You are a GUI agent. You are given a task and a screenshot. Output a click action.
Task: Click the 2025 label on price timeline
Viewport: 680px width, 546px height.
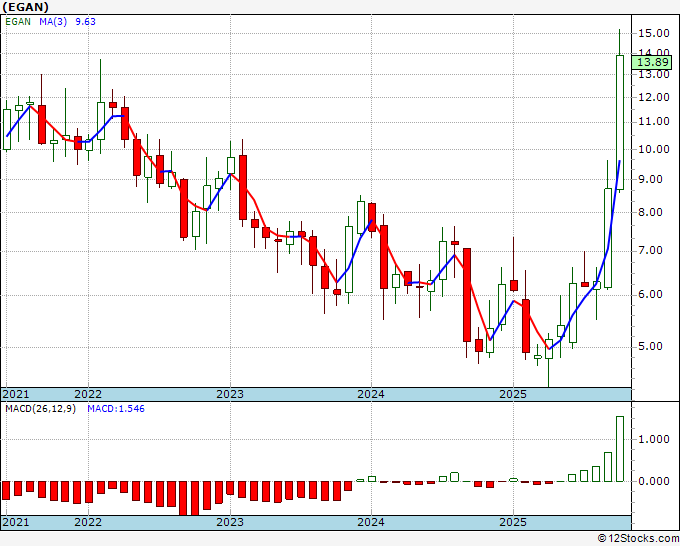(513, 394)
